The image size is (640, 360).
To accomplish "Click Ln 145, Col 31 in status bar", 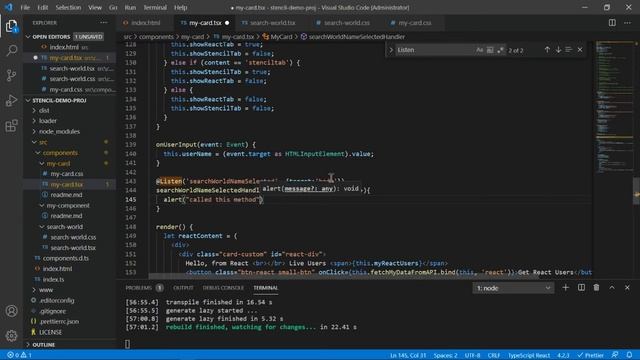I will (x=408, y=355).
